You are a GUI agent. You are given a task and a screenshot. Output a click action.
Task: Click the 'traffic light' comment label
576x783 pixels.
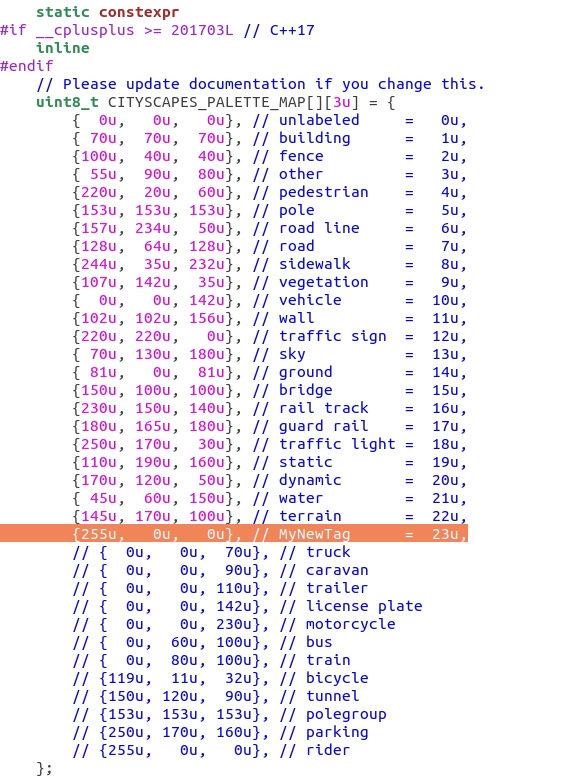click(337, 444)
